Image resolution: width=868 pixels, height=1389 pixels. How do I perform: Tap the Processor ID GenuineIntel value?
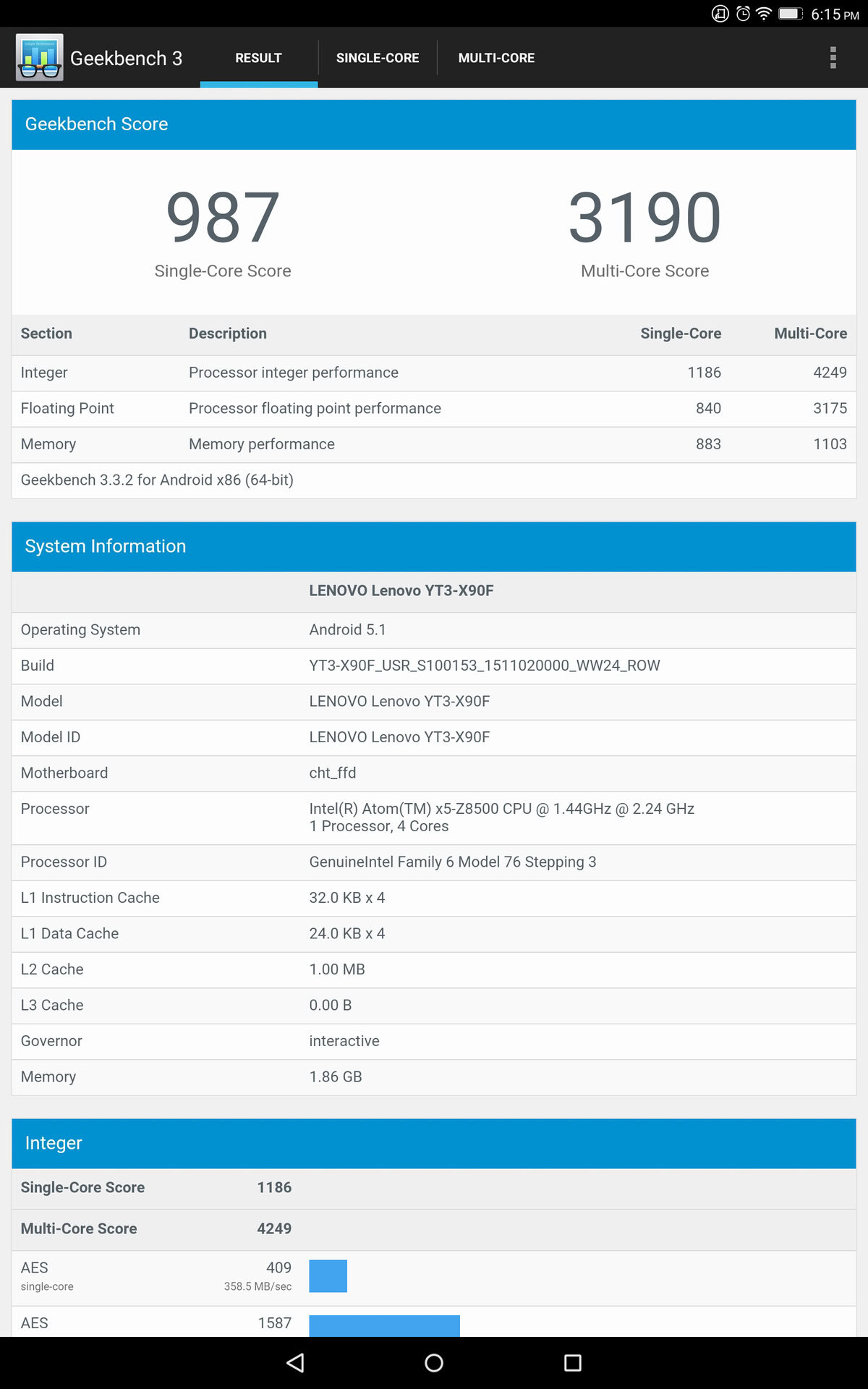pos(453,862)
